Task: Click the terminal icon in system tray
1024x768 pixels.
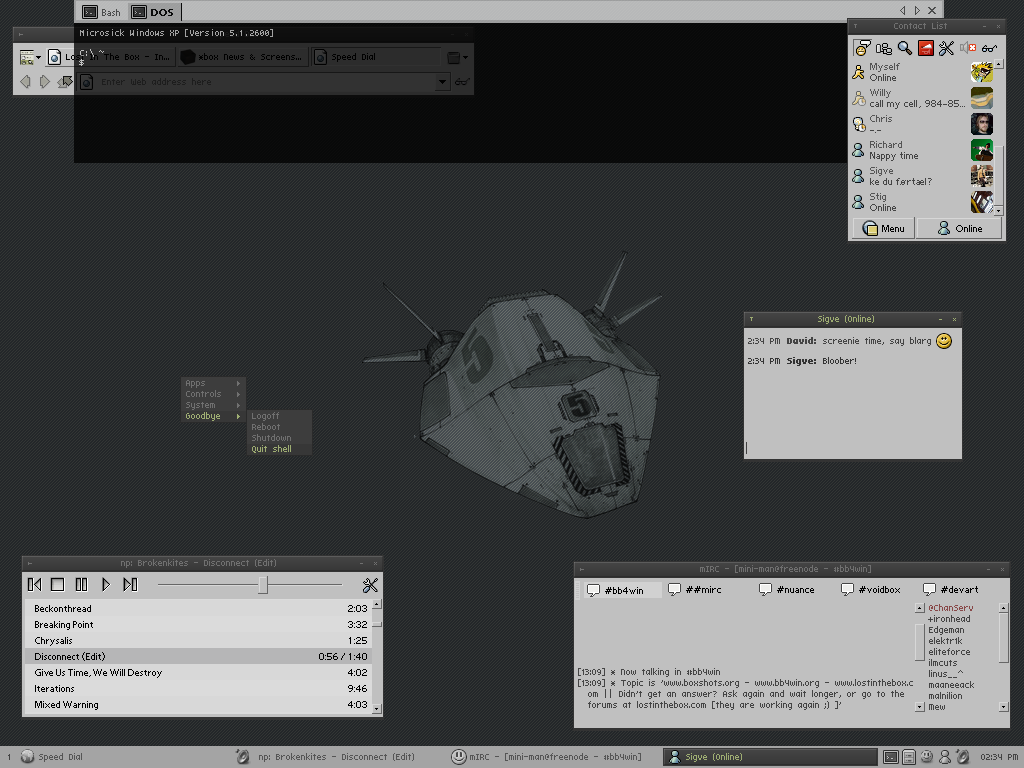Action: 891,757
